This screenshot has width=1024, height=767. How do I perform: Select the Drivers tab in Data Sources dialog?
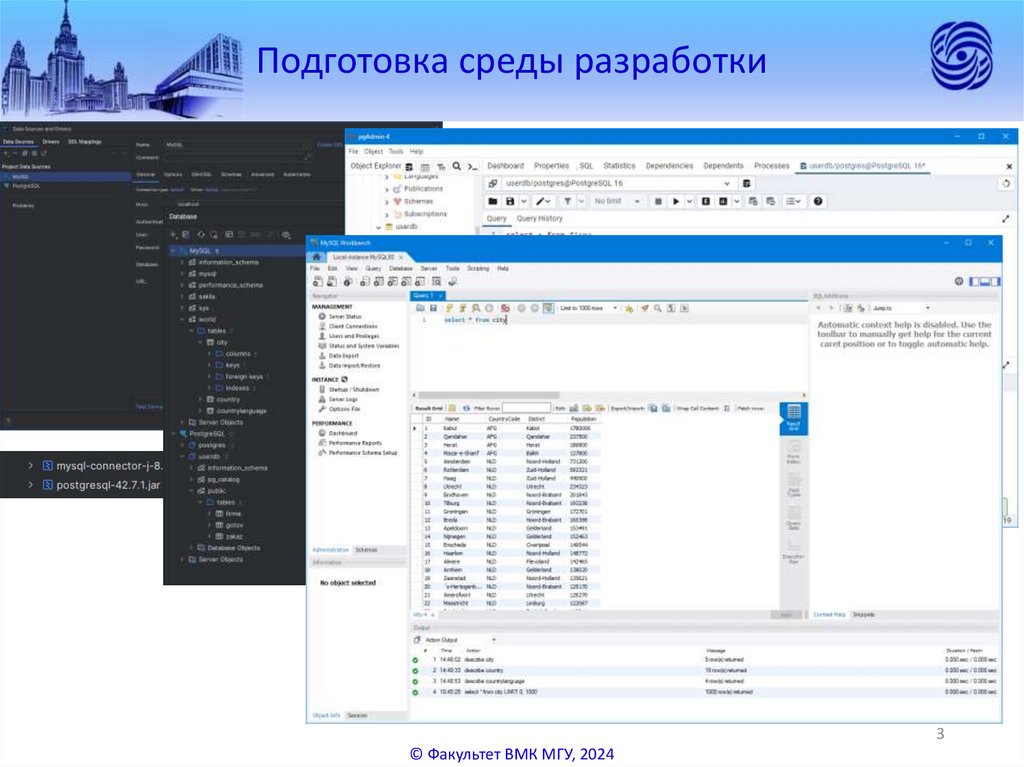pos(50,142)
